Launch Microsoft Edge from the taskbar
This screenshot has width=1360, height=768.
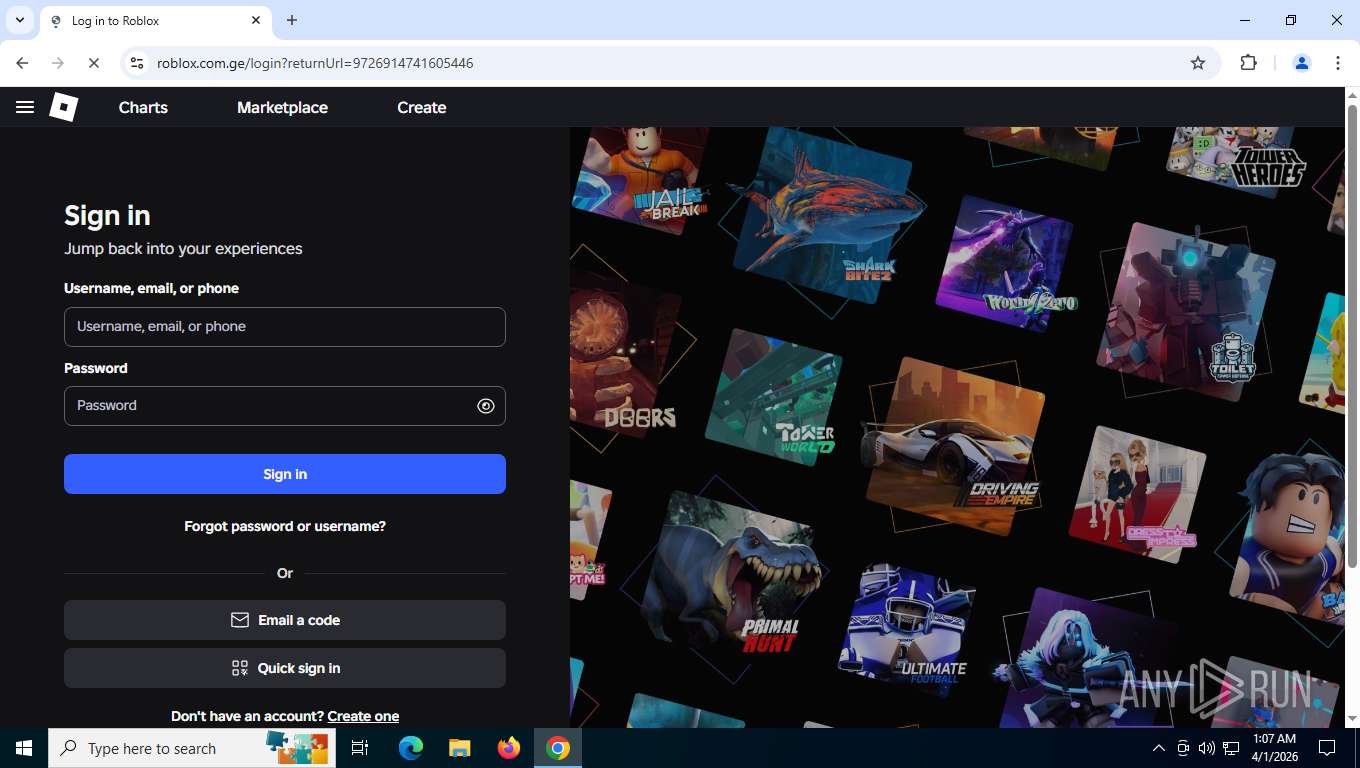click(411, 748)
